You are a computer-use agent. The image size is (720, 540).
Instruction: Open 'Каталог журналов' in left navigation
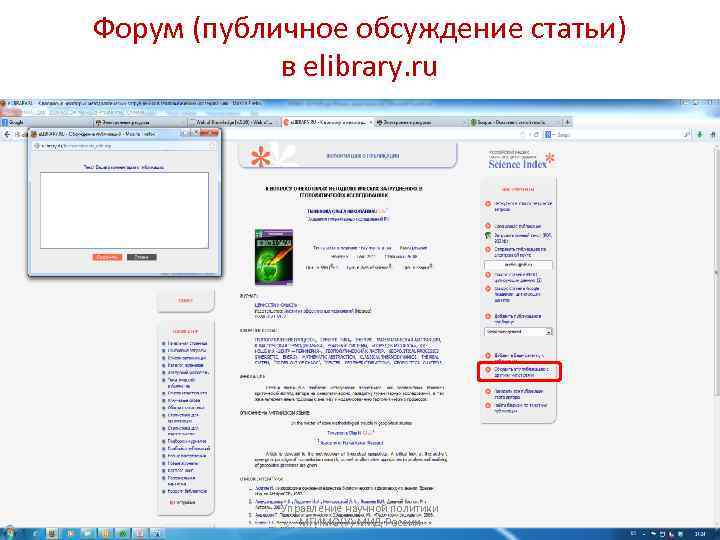186,365
